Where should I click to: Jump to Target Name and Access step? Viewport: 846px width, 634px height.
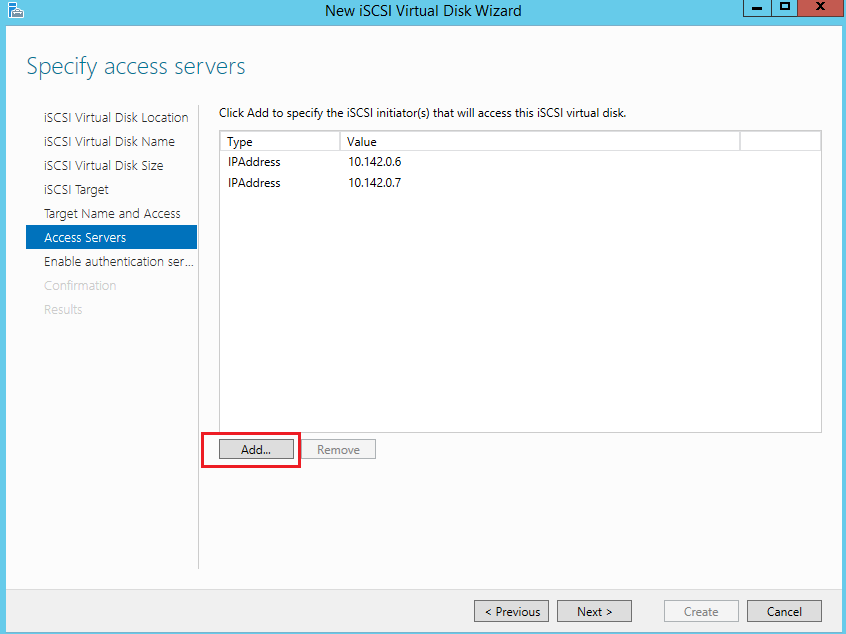click(x=112, y=214)
